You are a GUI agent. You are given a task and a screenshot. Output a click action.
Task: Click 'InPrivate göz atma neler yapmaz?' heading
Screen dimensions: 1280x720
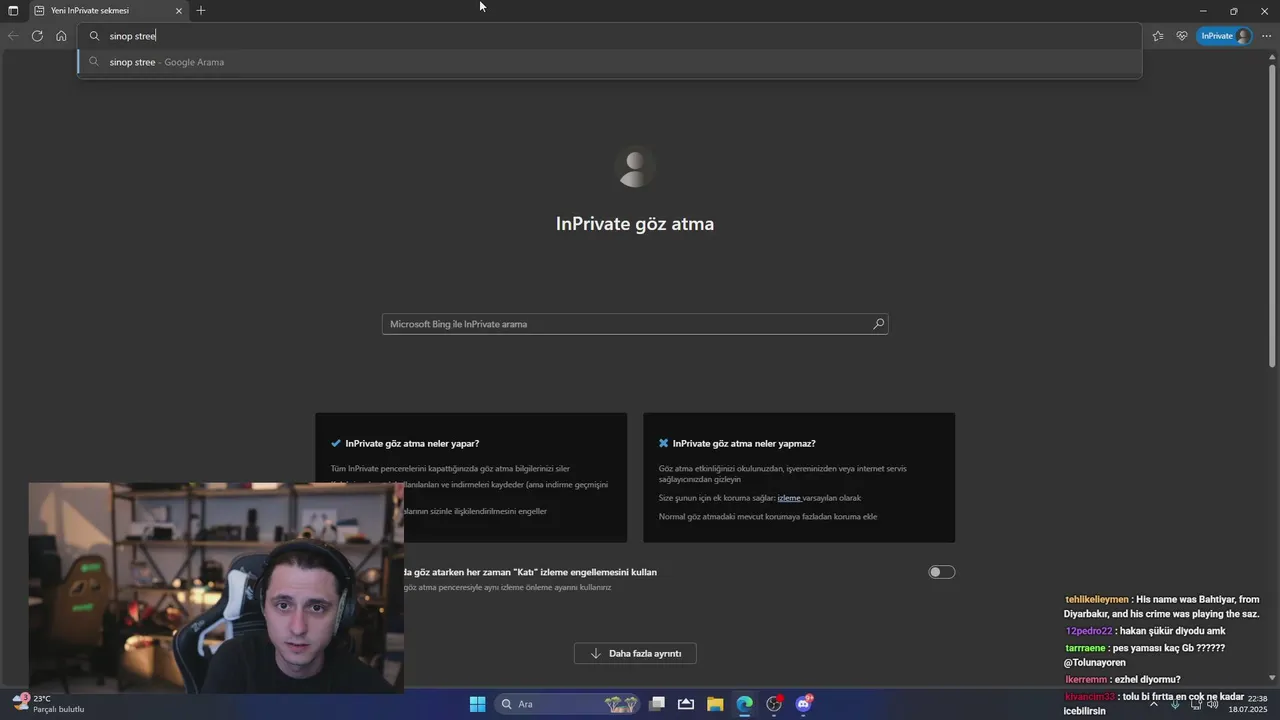coord(744,443)
